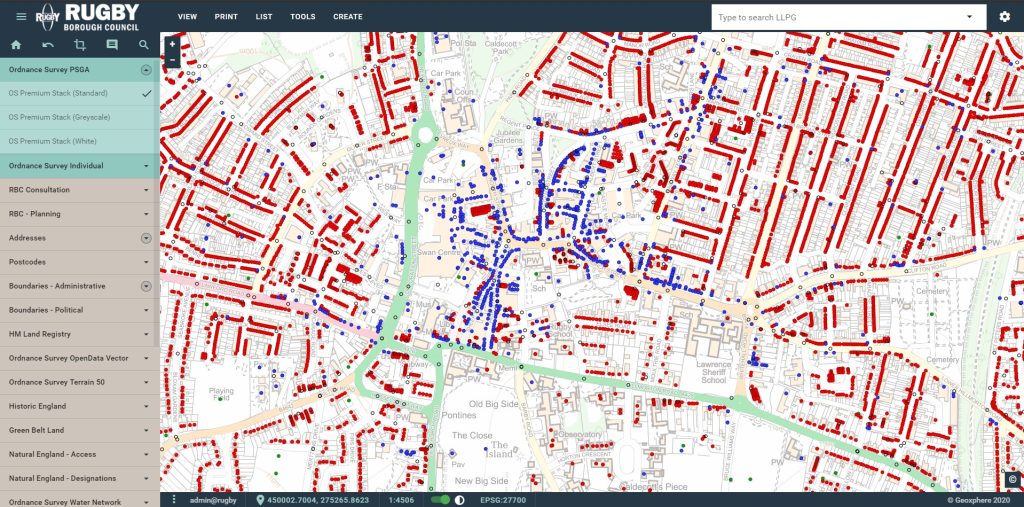Expand the HM Land Registry group
Image resolution: width=1024 pixels, height=507 pixels.
(x=146, y=335)
